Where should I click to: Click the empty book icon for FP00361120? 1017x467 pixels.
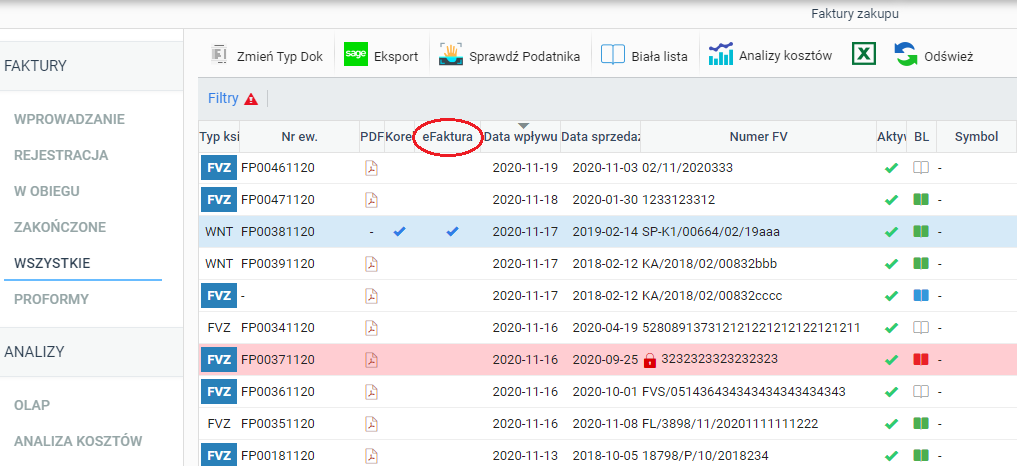(x=921, y=392)
